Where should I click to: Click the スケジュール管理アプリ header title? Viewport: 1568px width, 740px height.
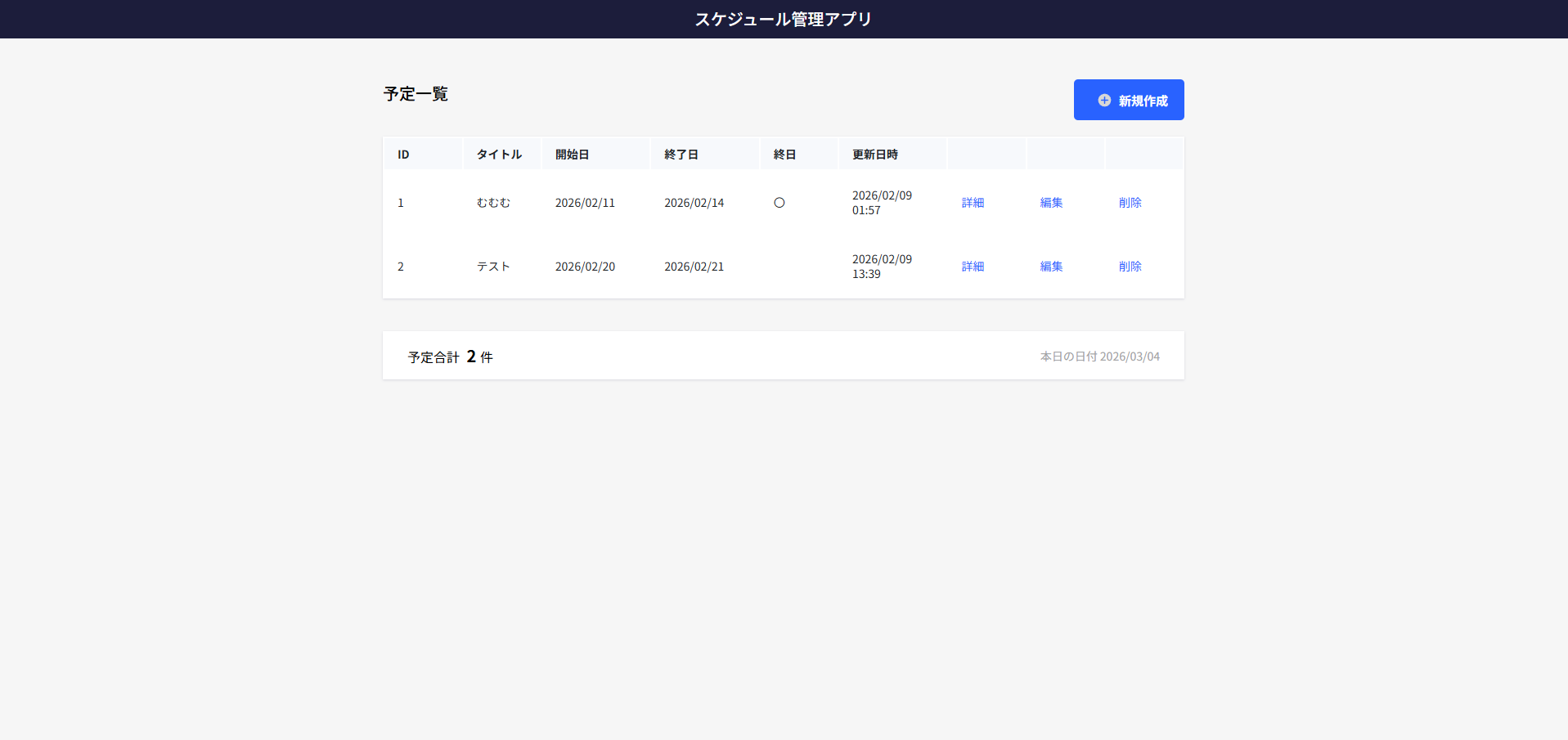pos(783,19)
